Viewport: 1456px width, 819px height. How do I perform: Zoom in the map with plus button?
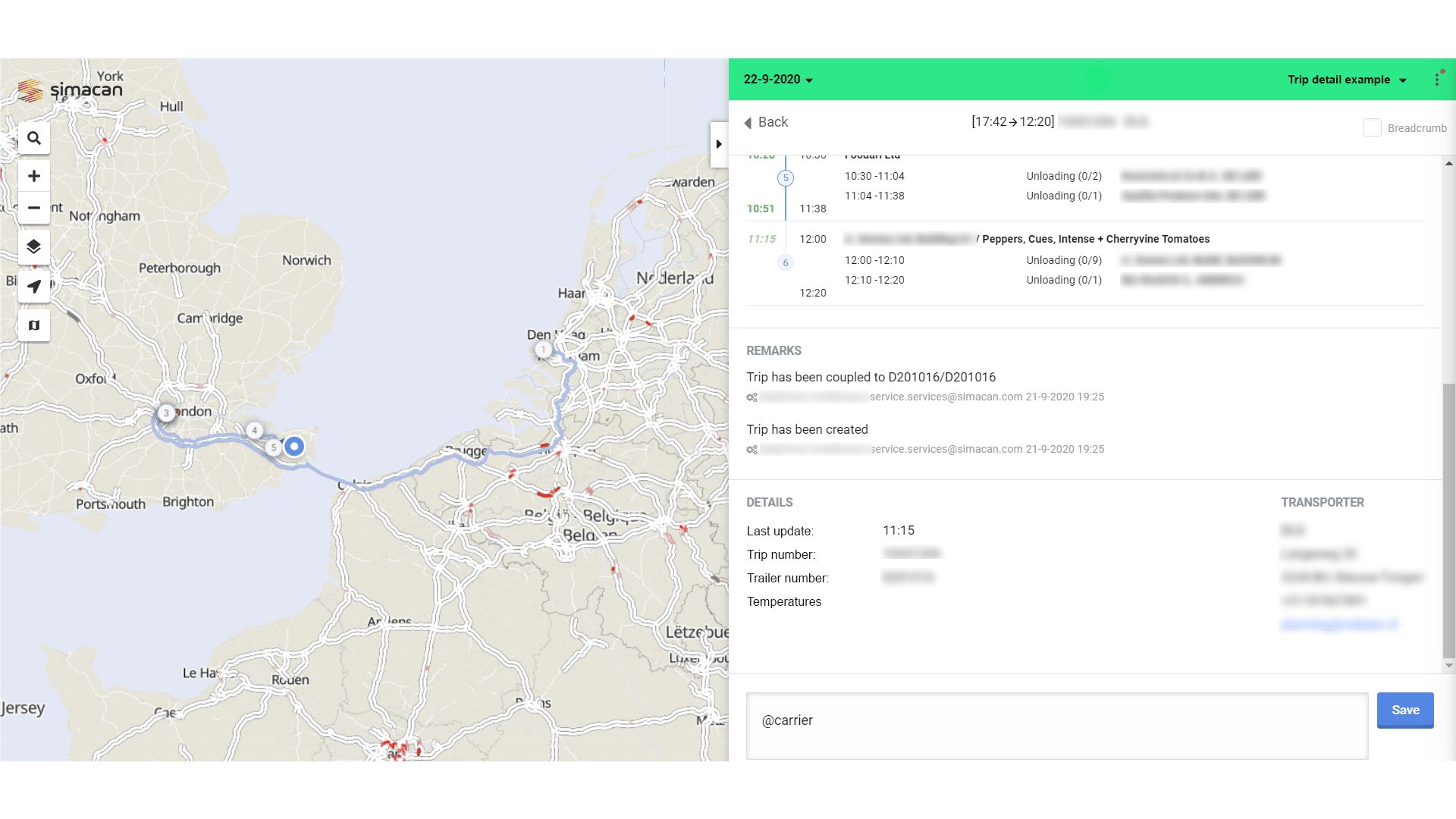coord(33,176)
